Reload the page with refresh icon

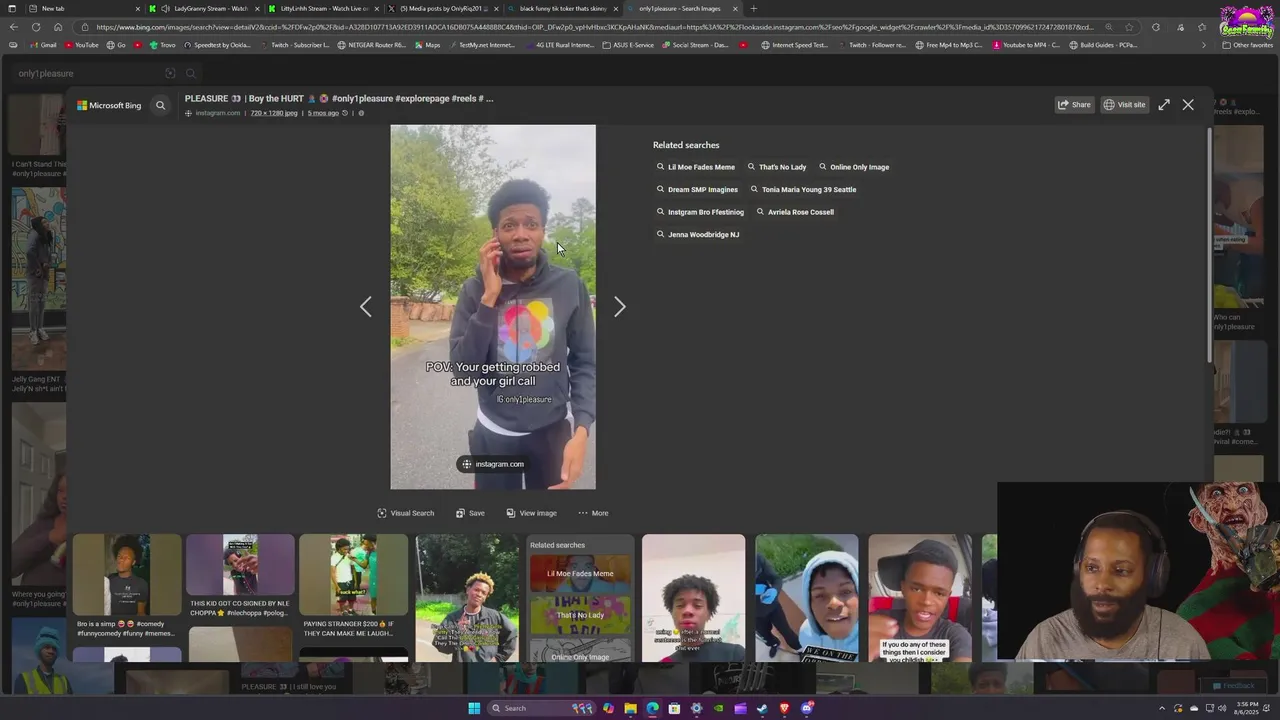coord(36,27)
